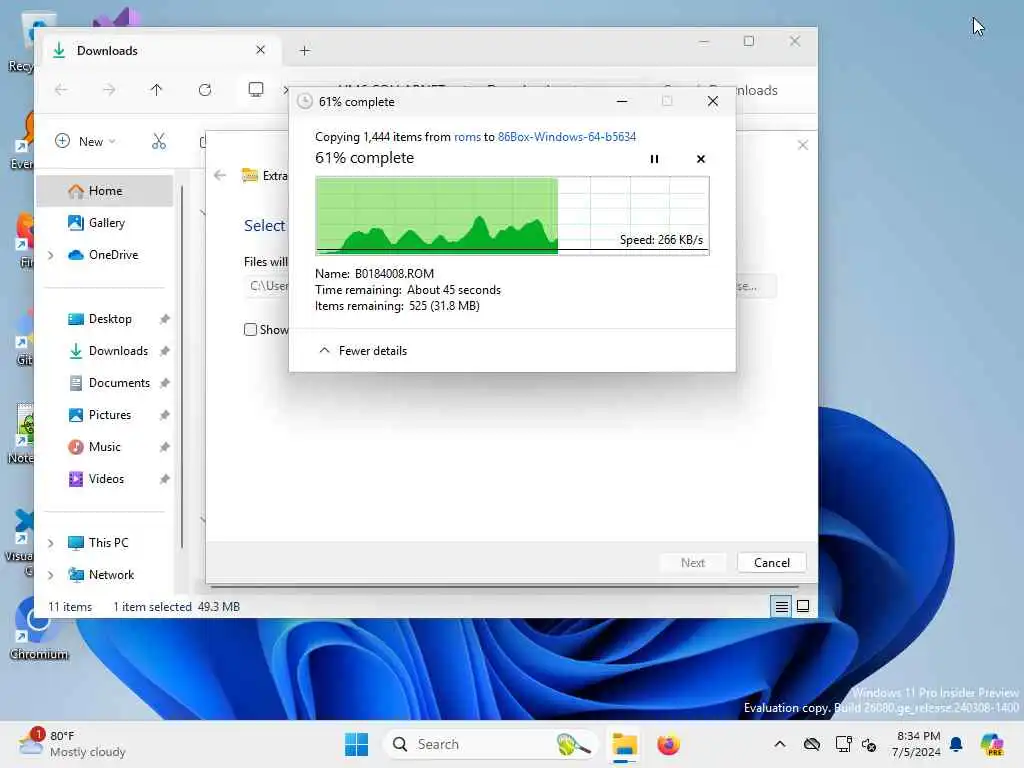Click the extraction destination path field
Viewport: 1024px width, 768px height.
[x=266, y=286]
